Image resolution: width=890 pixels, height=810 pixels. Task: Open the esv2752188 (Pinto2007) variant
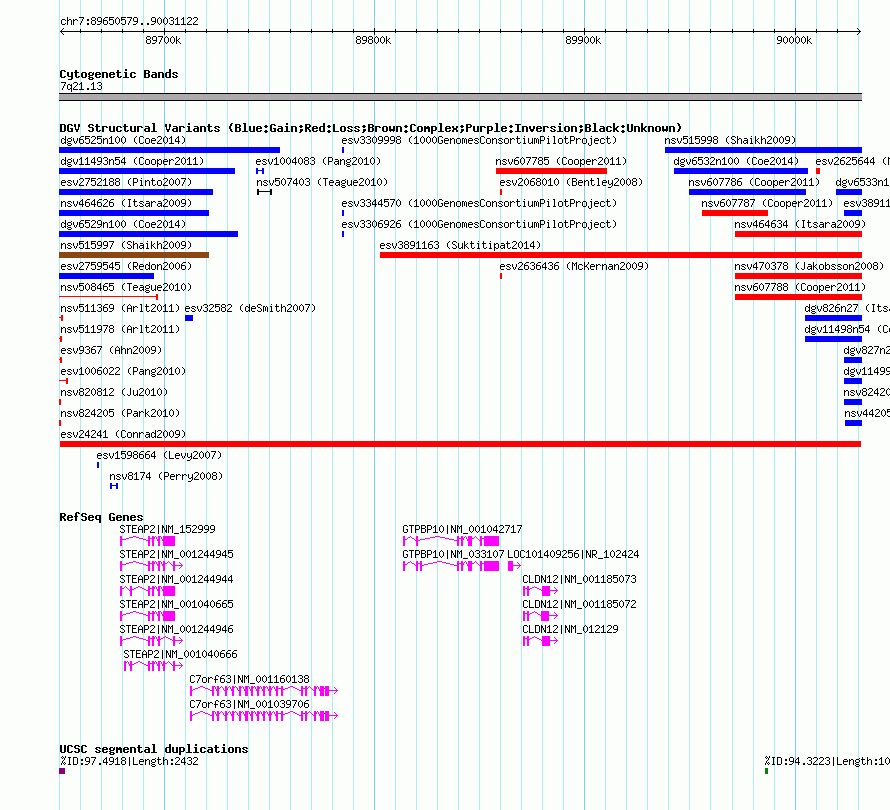[126, 182]
